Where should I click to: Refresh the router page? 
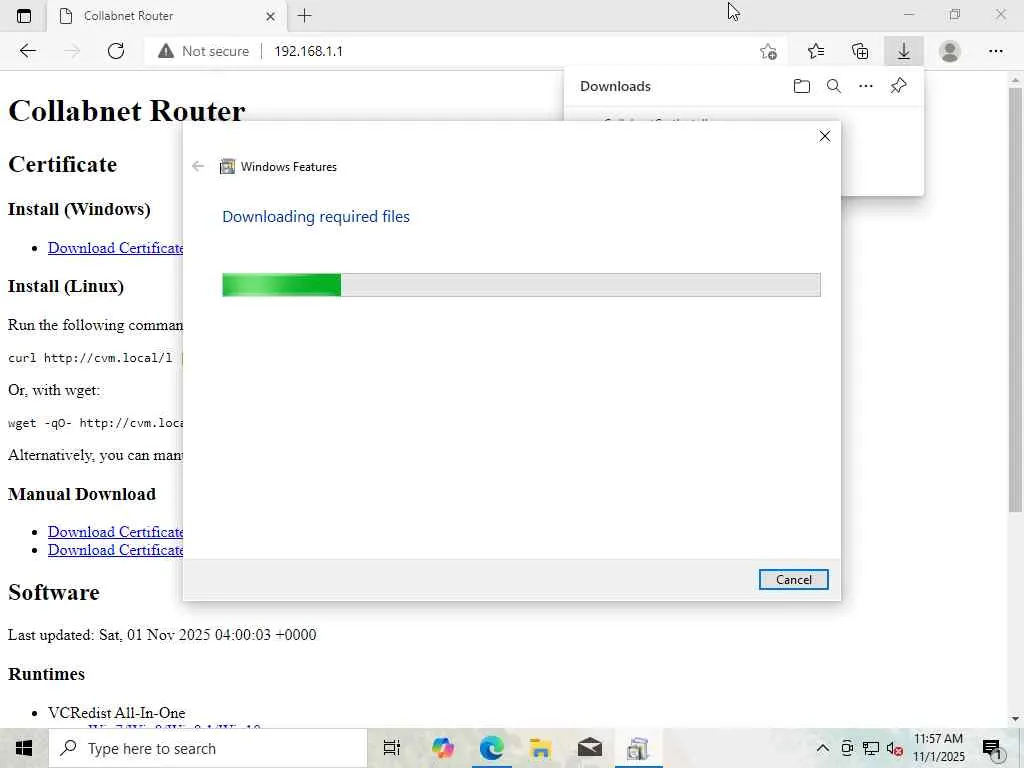116,51
